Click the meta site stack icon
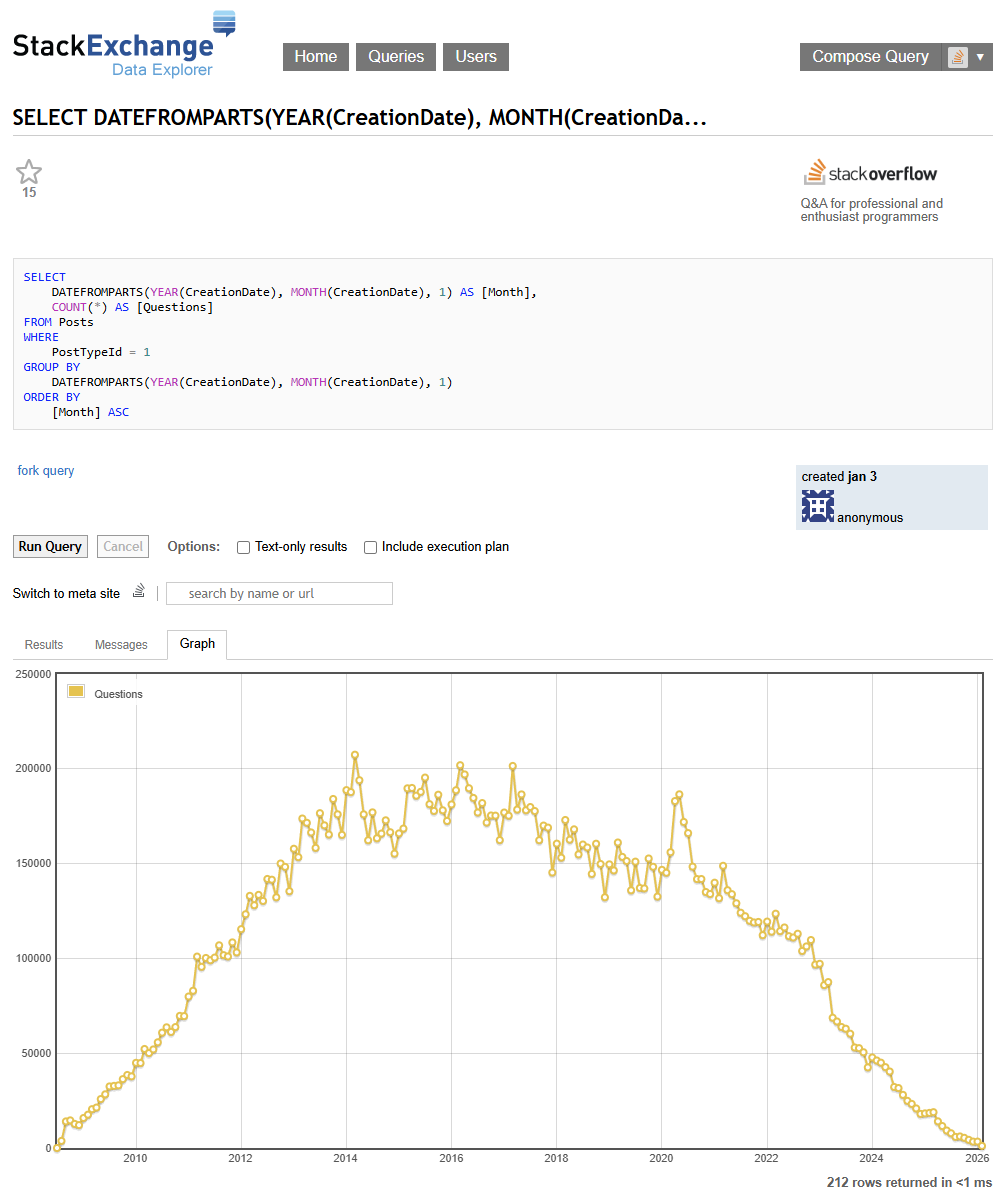The width and height of the screenshot is (1006, 1202). (139, 592)
